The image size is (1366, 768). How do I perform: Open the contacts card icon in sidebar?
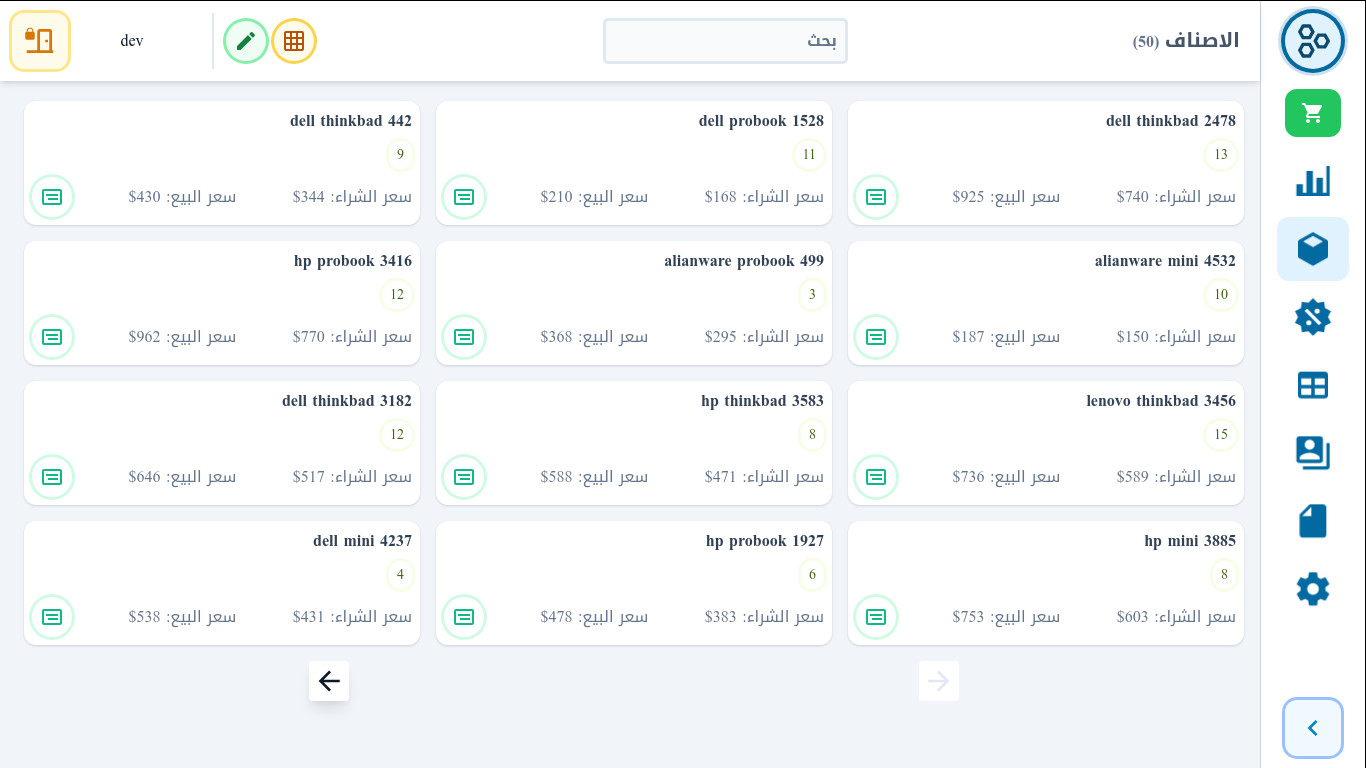pos(1313,453)
